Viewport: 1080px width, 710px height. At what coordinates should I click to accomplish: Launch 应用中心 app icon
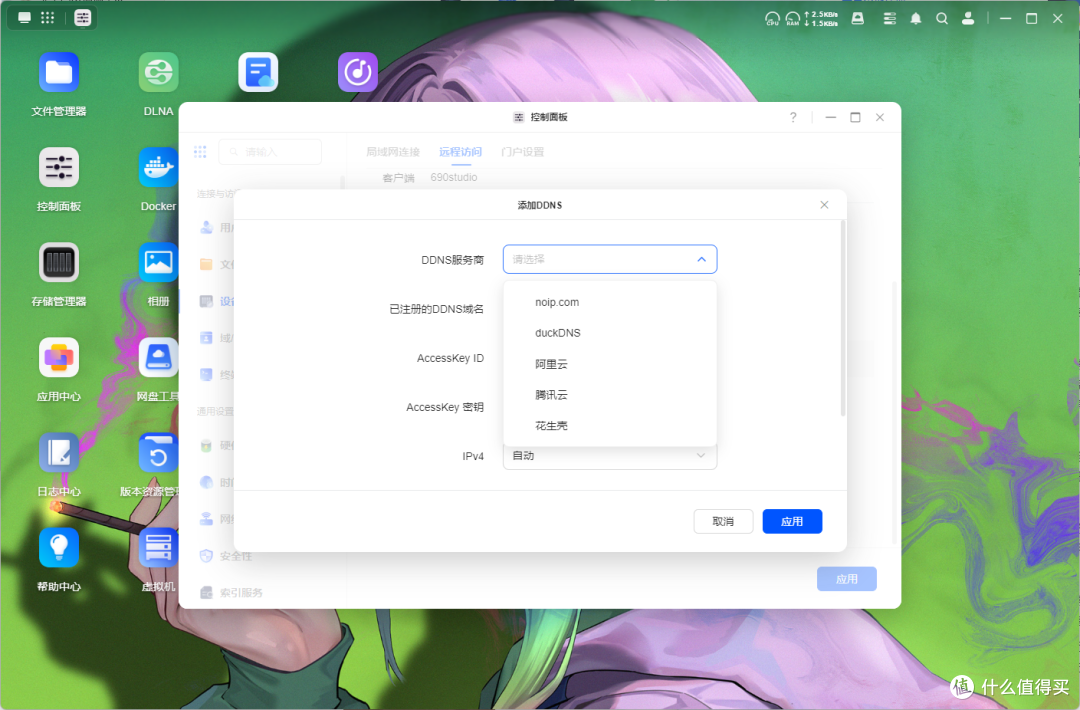click(x=59, y=357)
